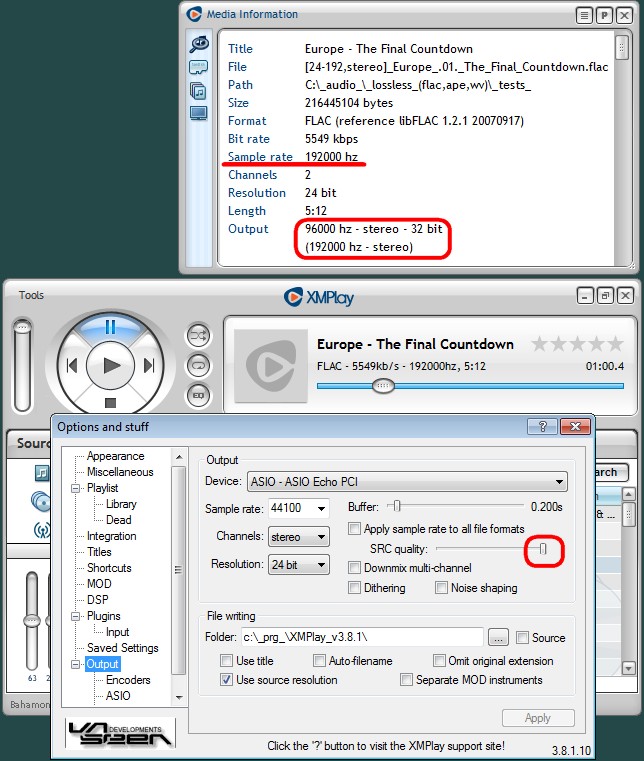Select Integration in the options tree
Screen dimensions: 644x761
click(112, 536)
